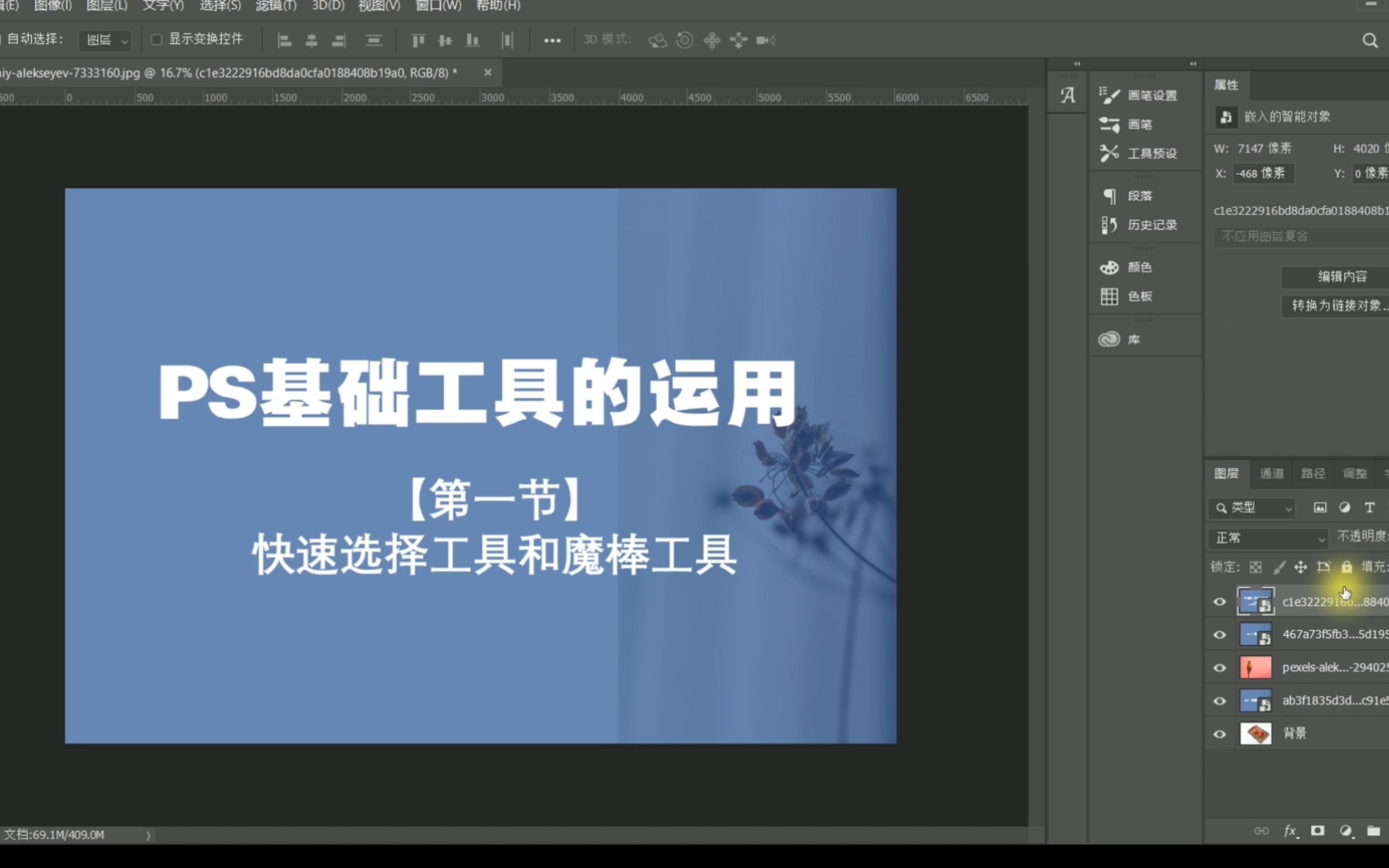This screenshot has height=868, width=1389.
Task: Open the Libraries (库) panel icon
Action: pyautogui.click(x=1109, y=339)
